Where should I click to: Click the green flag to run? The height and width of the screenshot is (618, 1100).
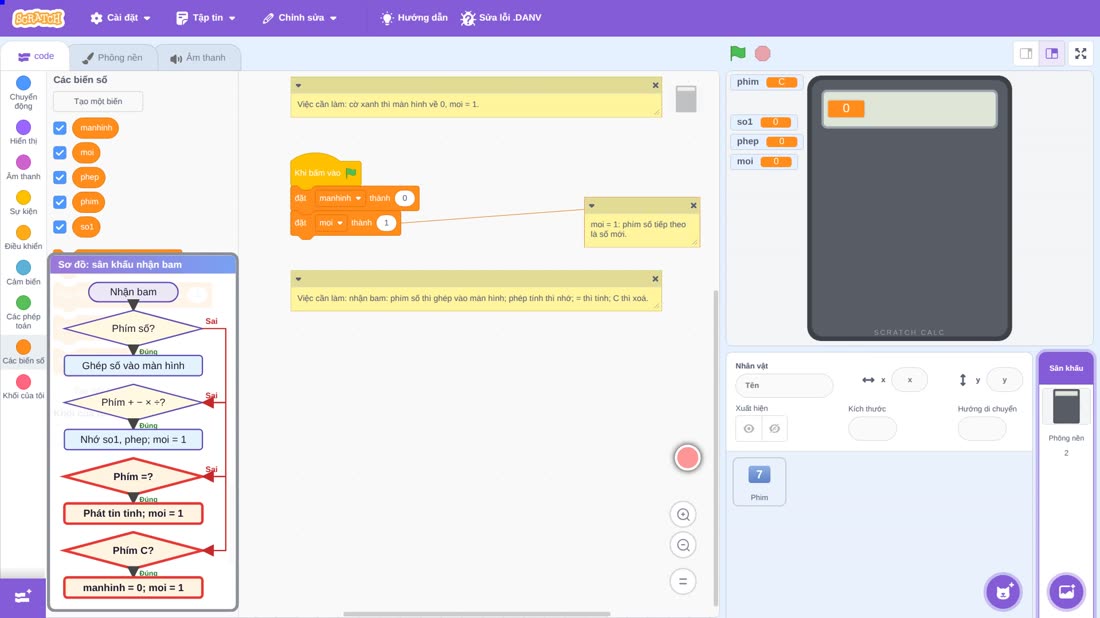737,53
